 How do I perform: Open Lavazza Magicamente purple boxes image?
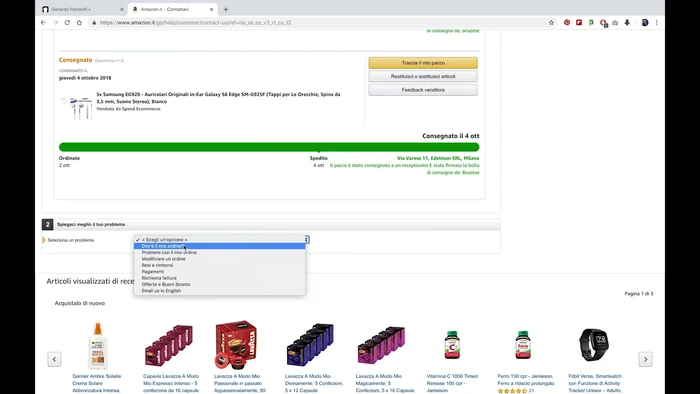click(381, 344)
